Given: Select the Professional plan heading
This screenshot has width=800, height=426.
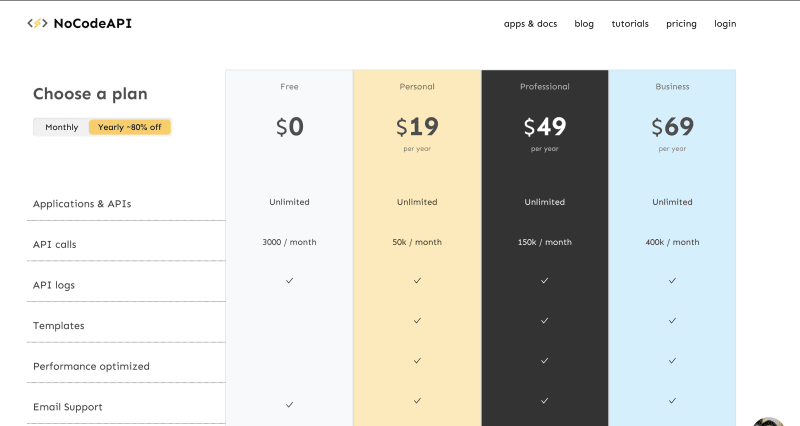Looking at the screenshot, I should [x=544, y=87].
